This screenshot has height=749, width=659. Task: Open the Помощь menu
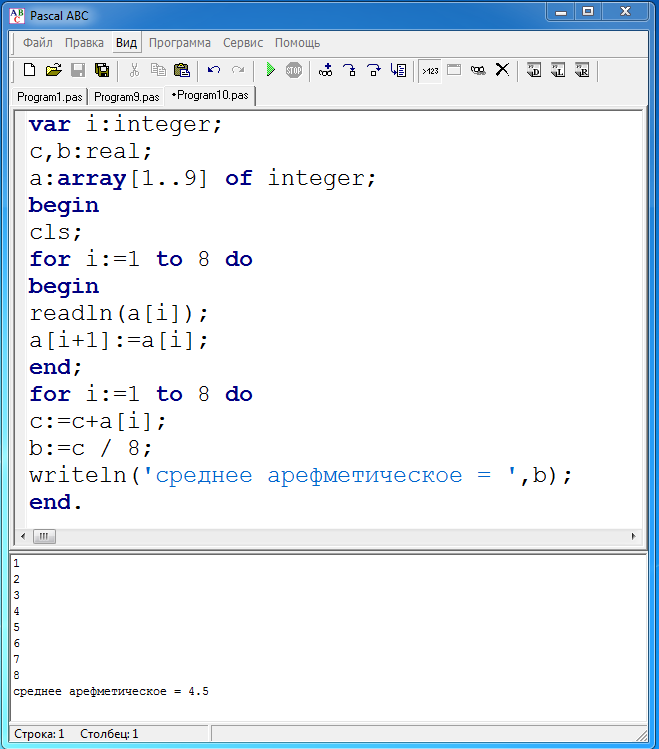coord(298,43)
